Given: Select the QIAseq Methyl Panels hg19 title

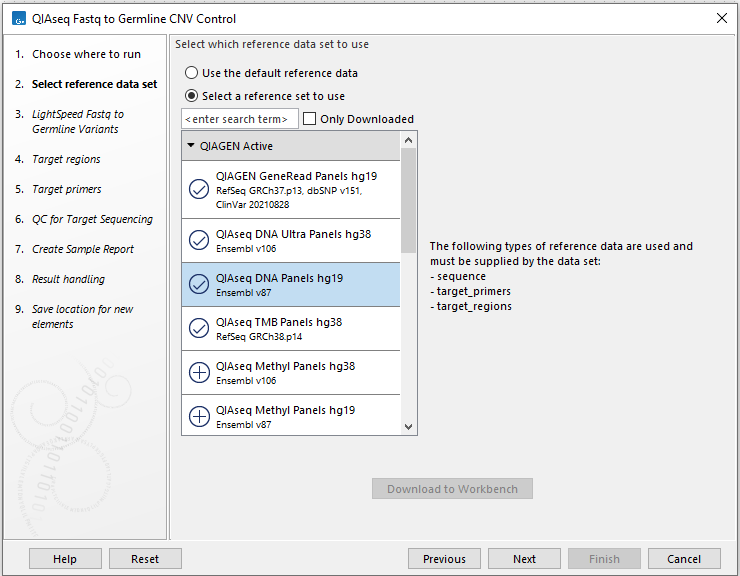Looking at the screenshot, I should coord(286,410).
